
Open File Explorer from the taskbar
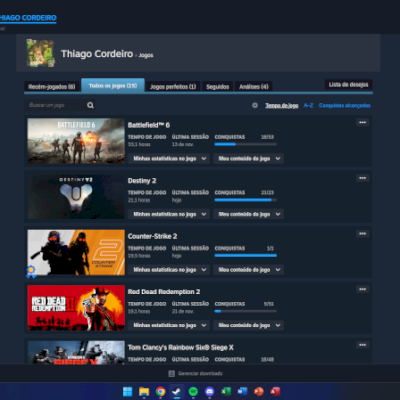tap(144, 391)
